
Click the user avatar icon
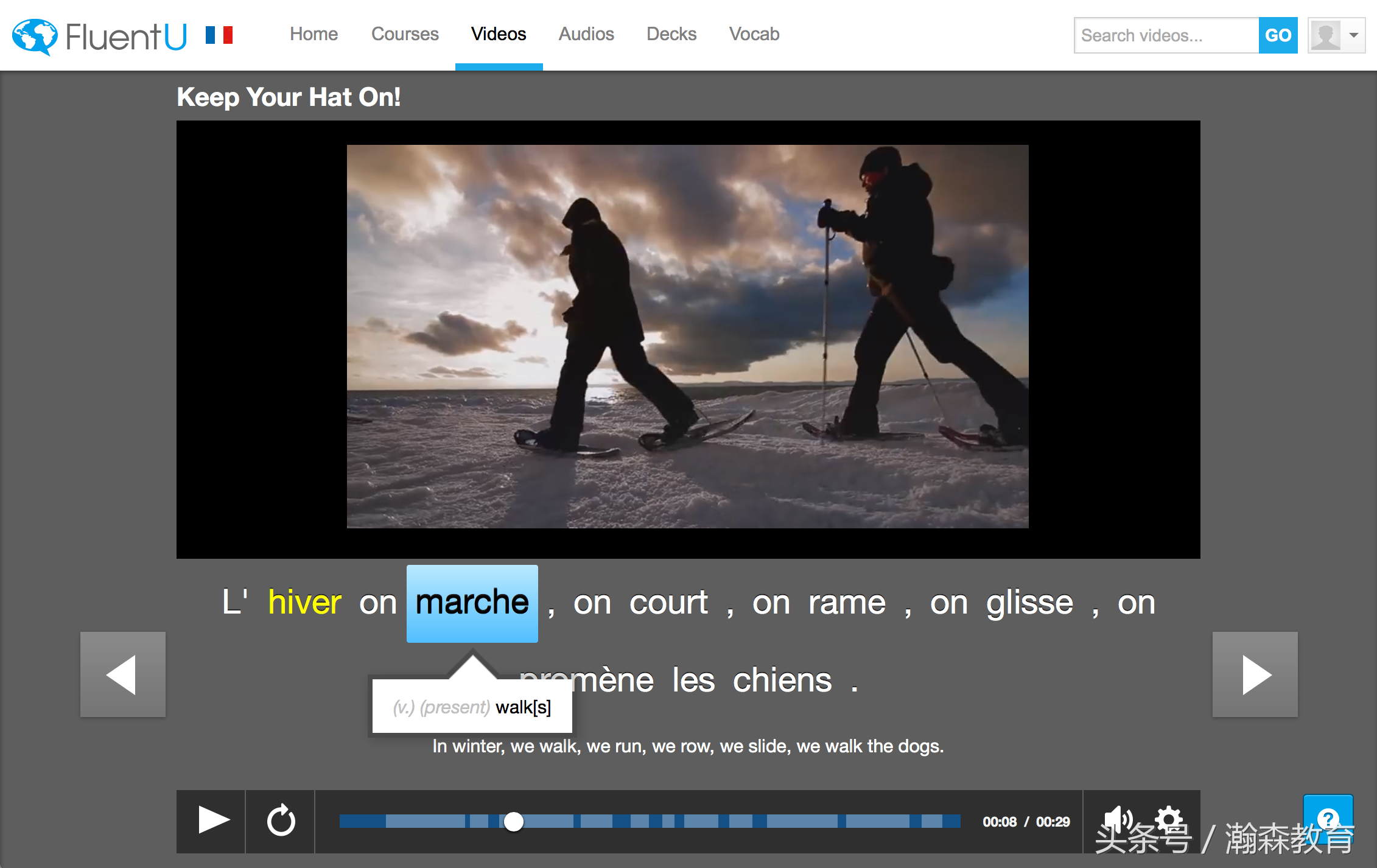[1325, 35]
